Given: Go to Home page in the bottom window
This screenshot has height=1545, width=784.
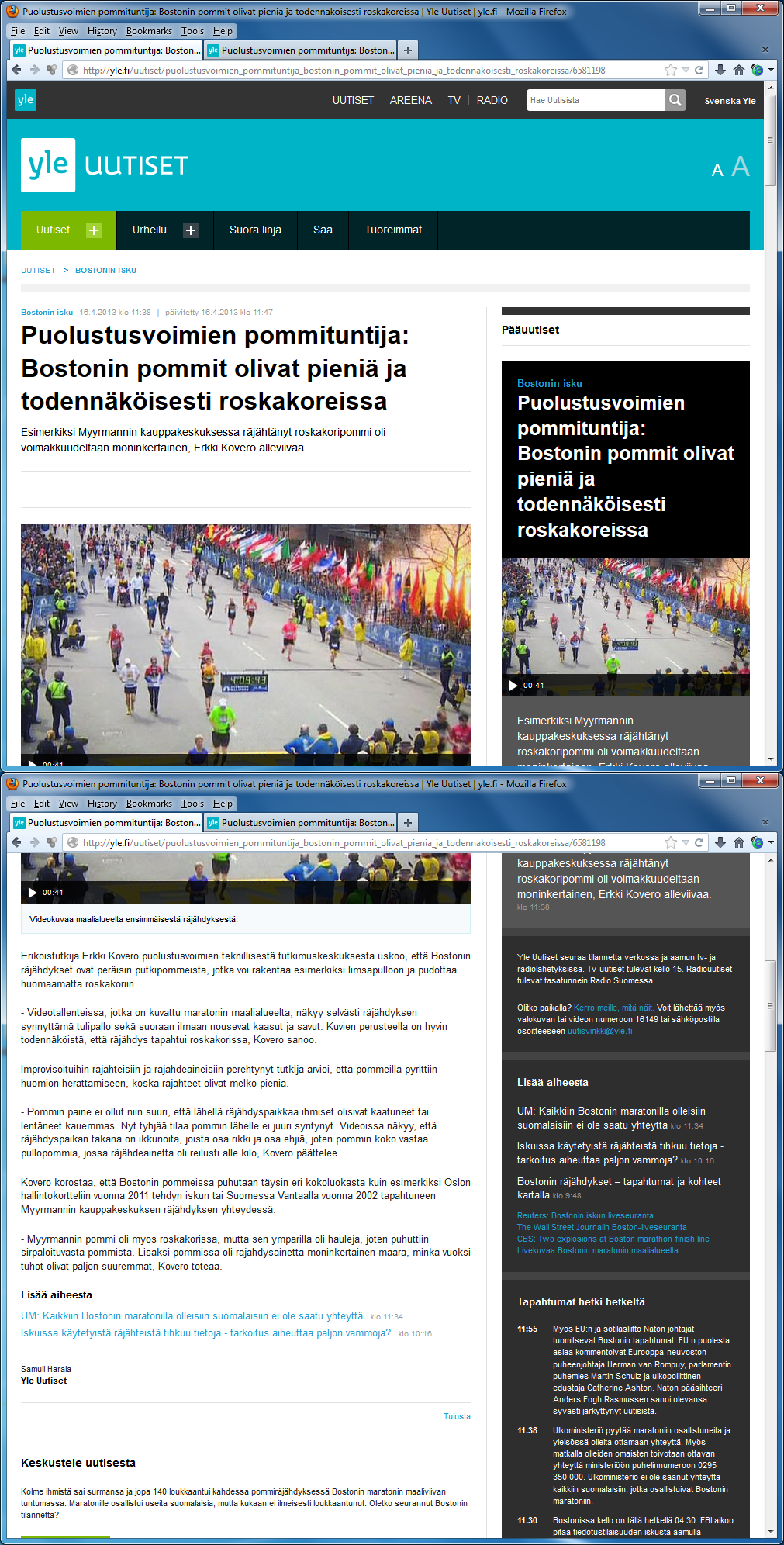Looking at the screenshot, I should pos(739,842).
